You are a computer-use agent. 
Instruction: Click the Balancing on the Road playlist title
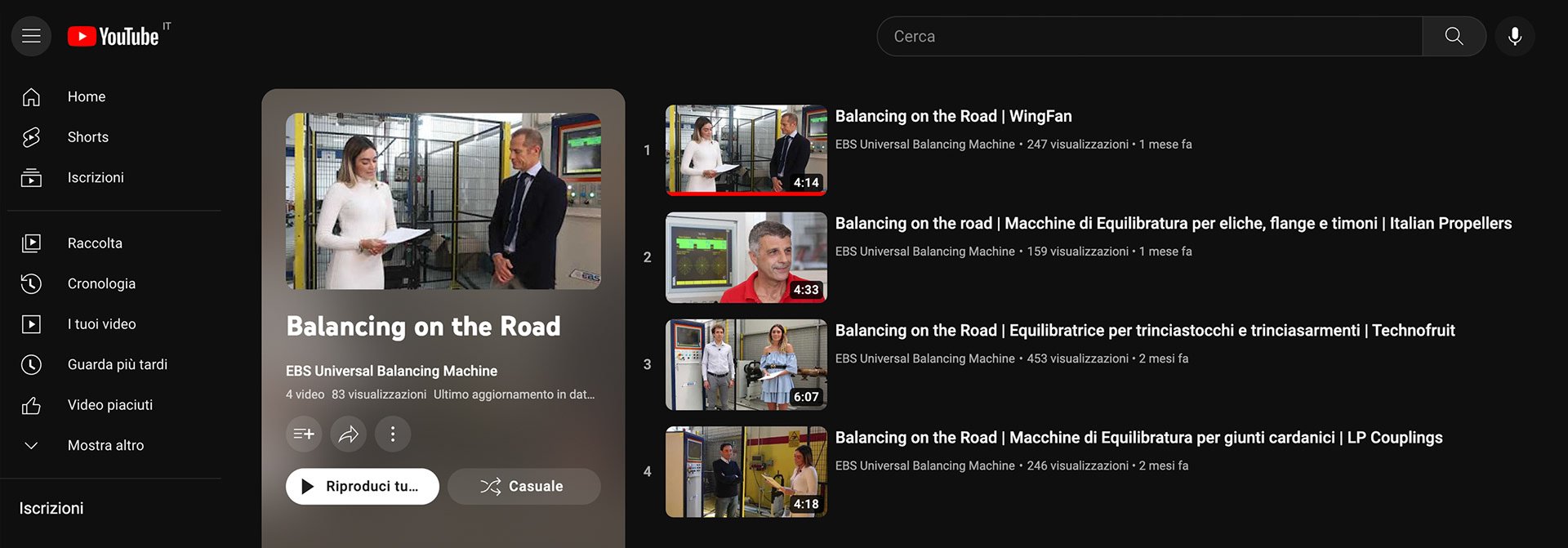423,327
